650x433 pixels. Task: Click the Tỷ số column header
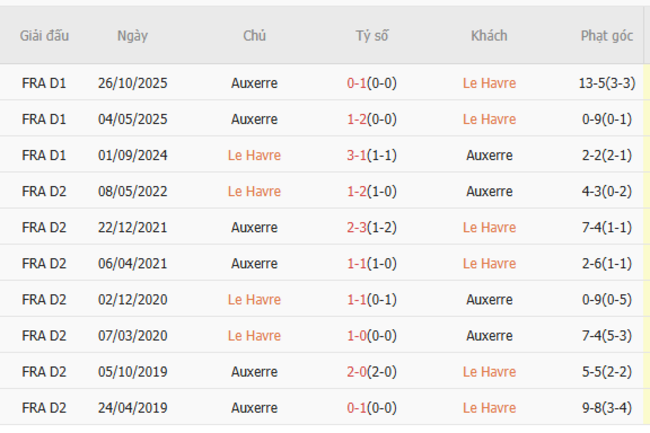pyautogui.click(x=372, y=36)
